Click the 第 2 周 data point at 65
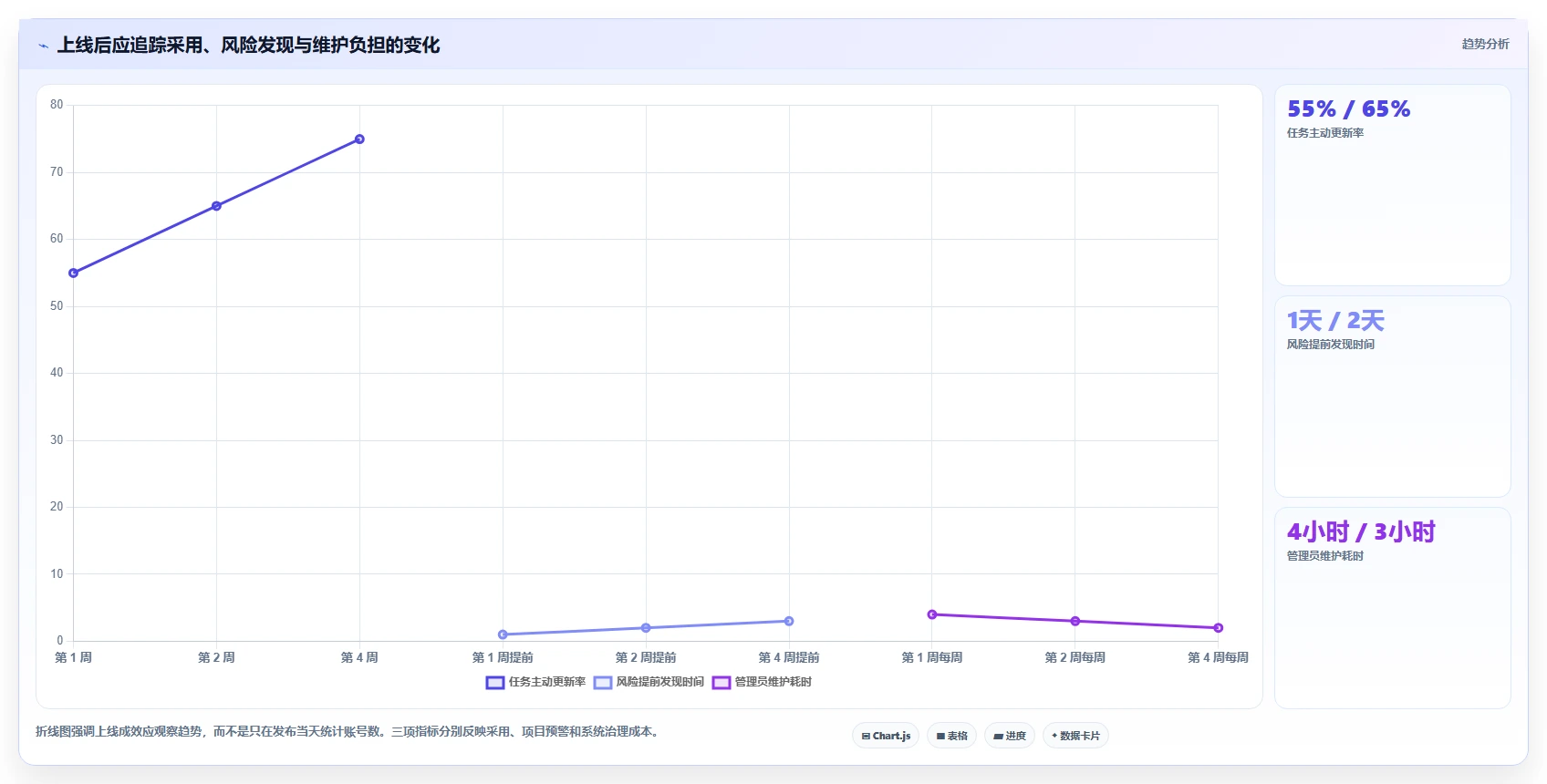 click(216, 206)
